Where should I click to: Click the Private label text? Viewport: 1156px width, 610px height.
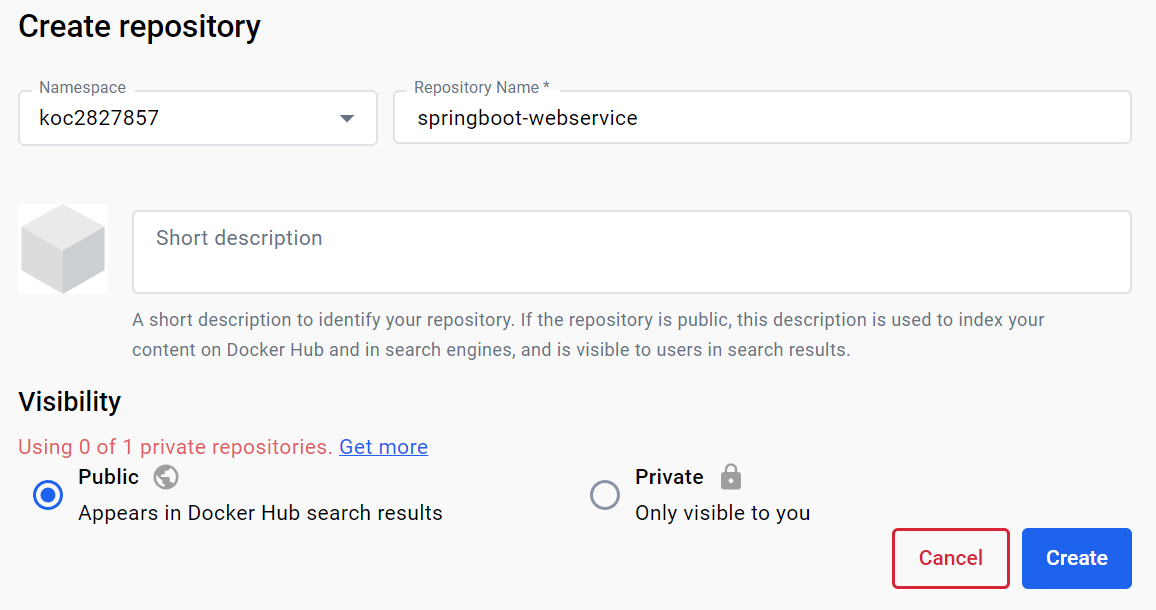[x=669, y=477]
